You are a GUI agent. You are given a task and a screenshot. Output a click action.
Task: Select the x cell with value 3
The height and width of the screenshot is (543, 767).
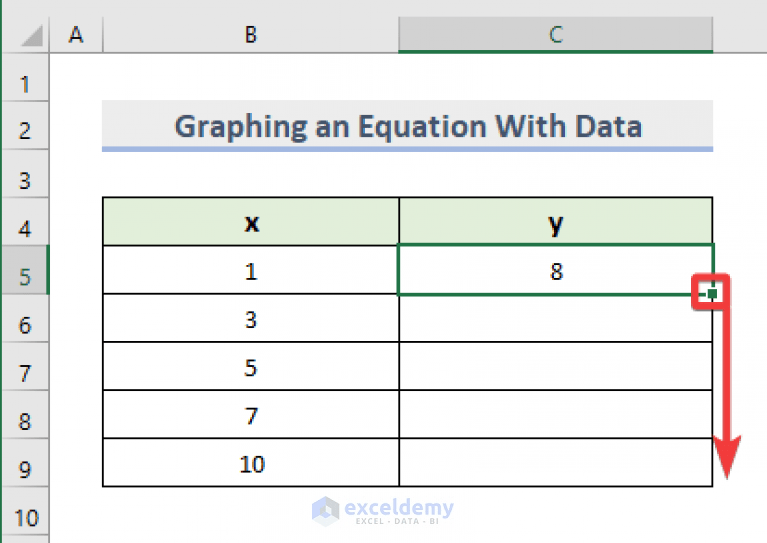pyautogui.click(x=251, y=319)
